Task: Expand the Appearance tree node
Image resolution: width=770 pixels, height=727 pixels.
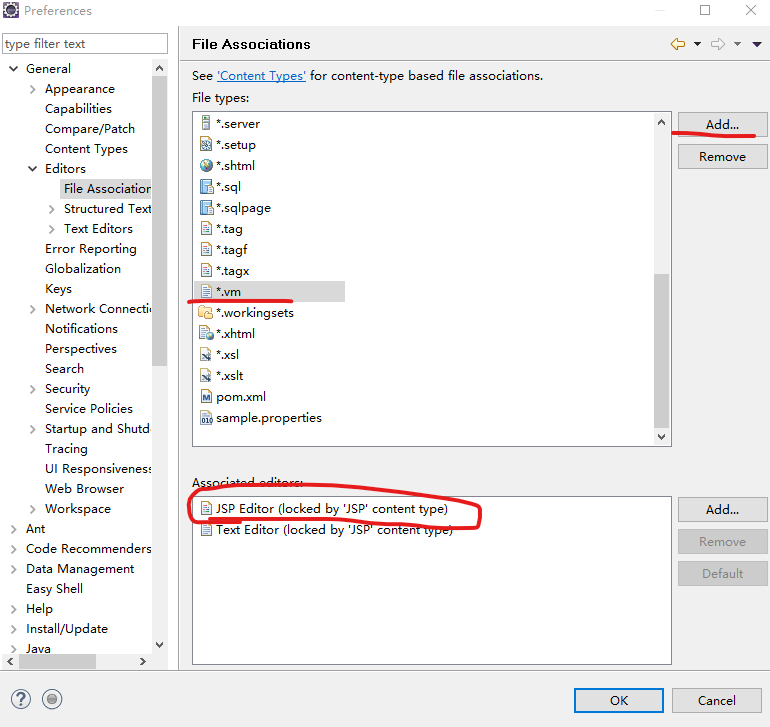Action: click(33, 89)
